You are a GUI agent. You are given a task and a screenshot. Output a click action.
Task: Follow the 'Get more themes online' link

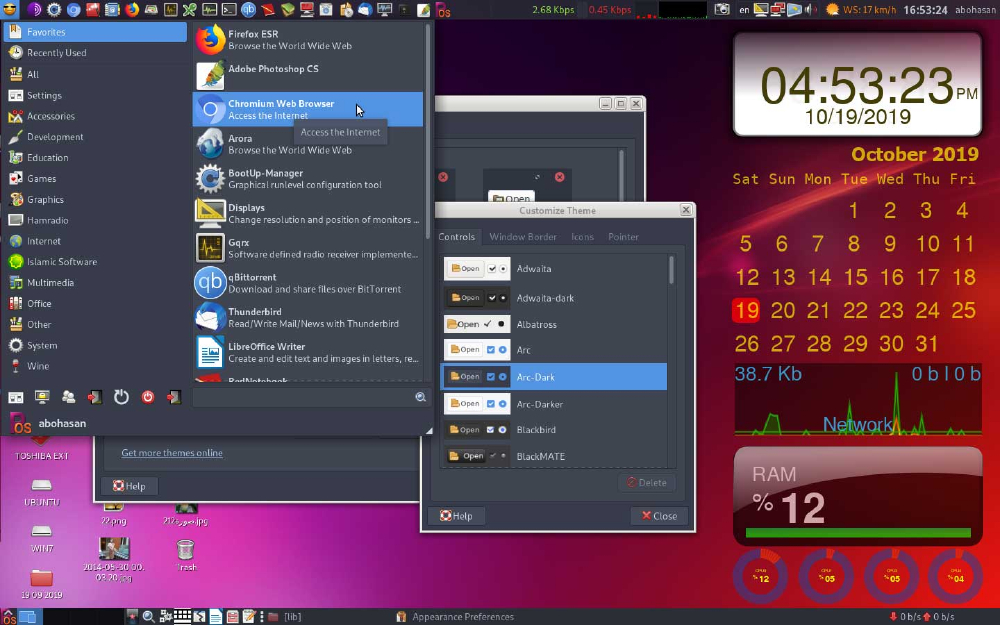click(172, 453)
